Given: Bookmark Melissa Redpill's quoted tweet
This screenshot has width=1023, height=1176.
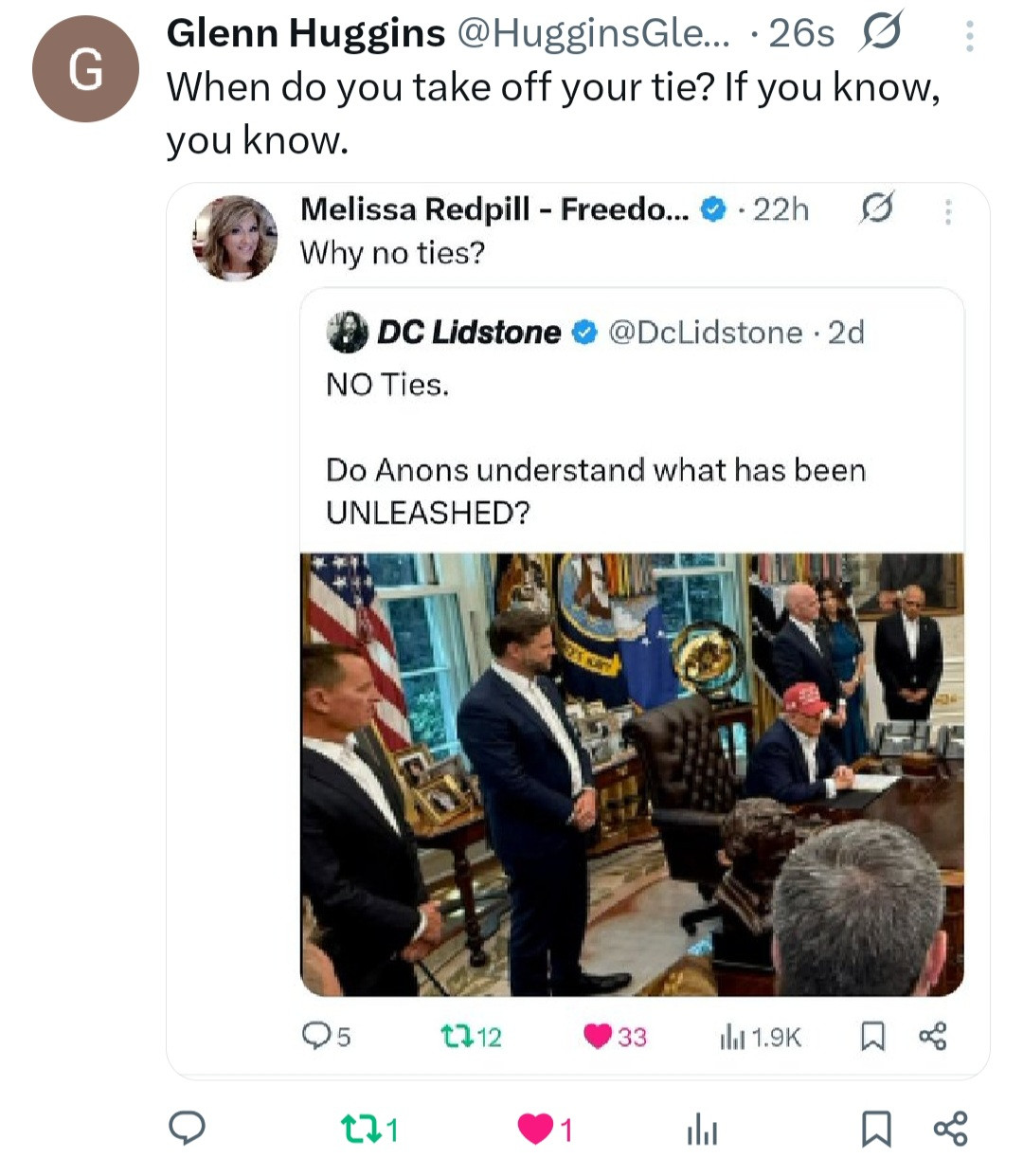Looking at the screenshot, I should (x=871, y=1037).
